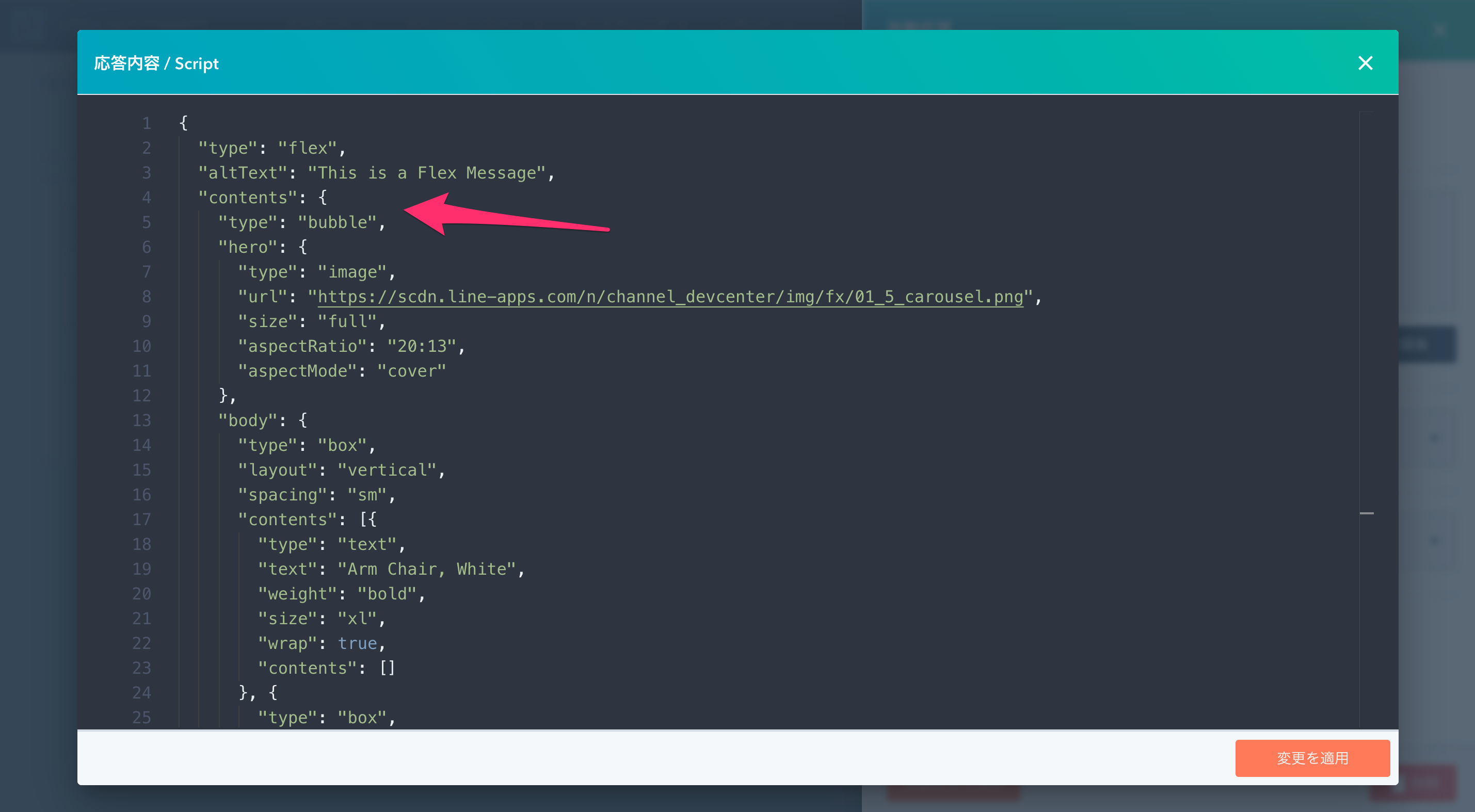This screenshot has height=812, width=1475.
Task: Click the opening brace on line 1
Action: [183, 122]
